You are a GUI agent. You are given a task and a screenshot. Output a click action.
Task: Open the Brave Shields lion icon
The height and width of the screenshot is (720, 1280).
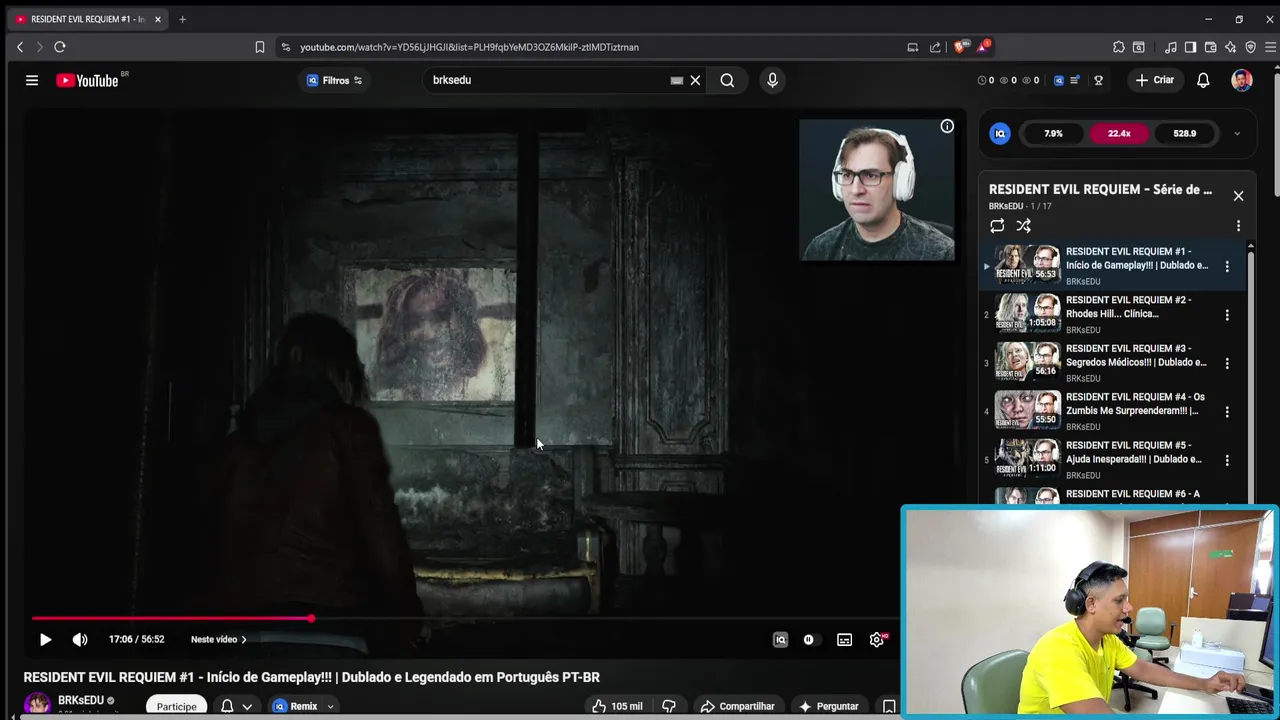coord(960,47)
